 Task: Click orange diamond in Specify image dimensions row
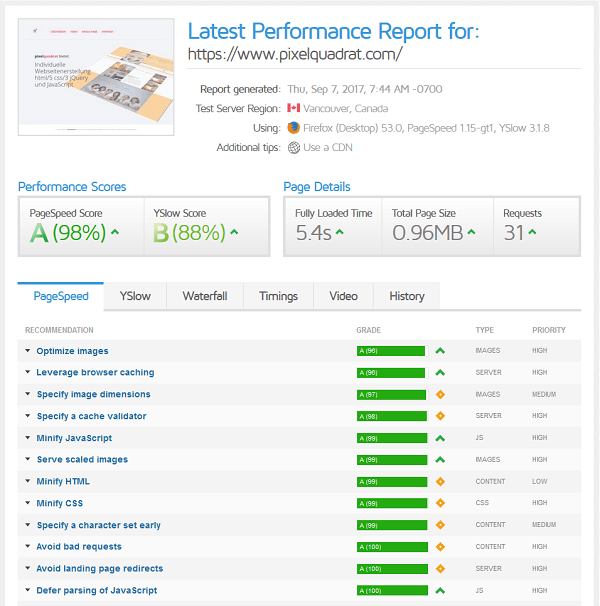click(x=439, y=394)
